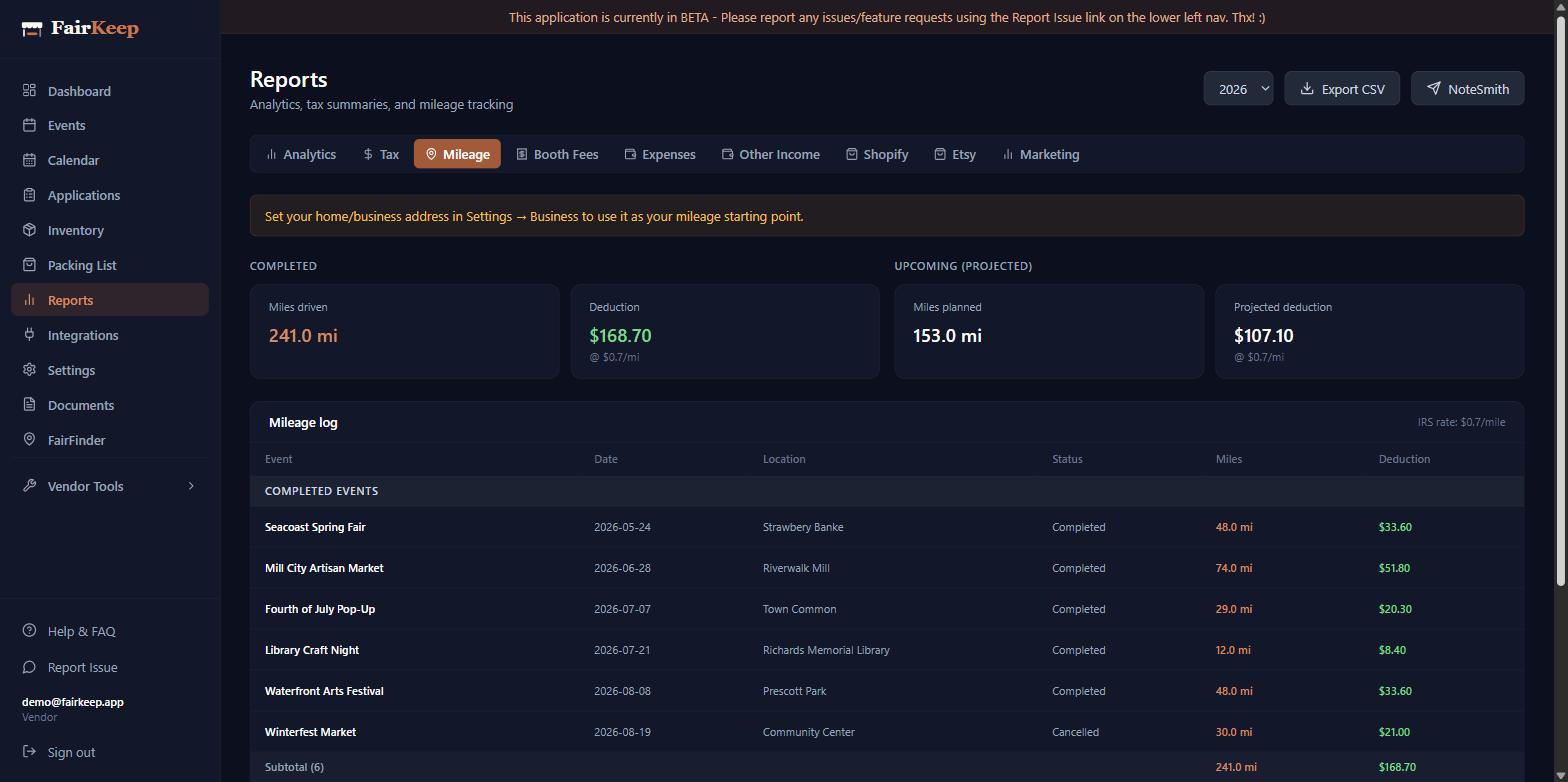The width and height of the screenshot is (1568, 782).
Task: Click the page vertical scrollbar
Action: coord(1560,300)
